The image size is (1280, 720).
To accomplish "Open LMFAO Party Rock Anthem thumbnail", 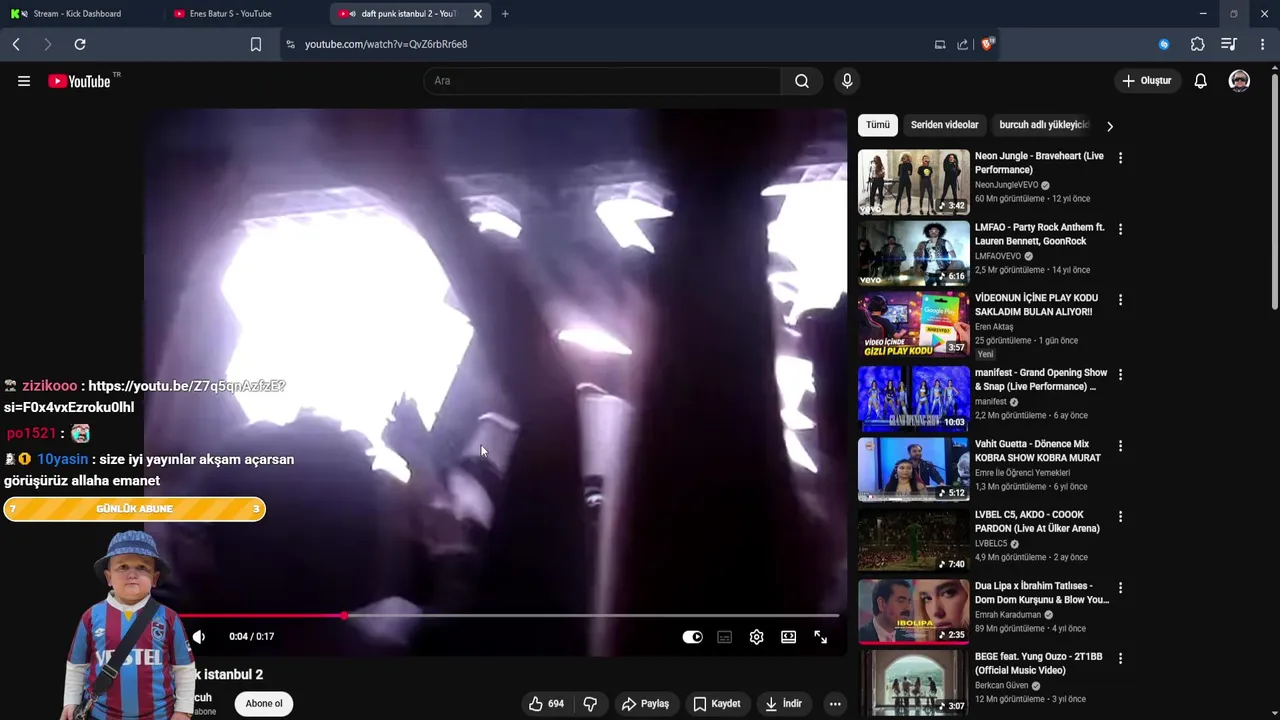I will click(914, 253).
